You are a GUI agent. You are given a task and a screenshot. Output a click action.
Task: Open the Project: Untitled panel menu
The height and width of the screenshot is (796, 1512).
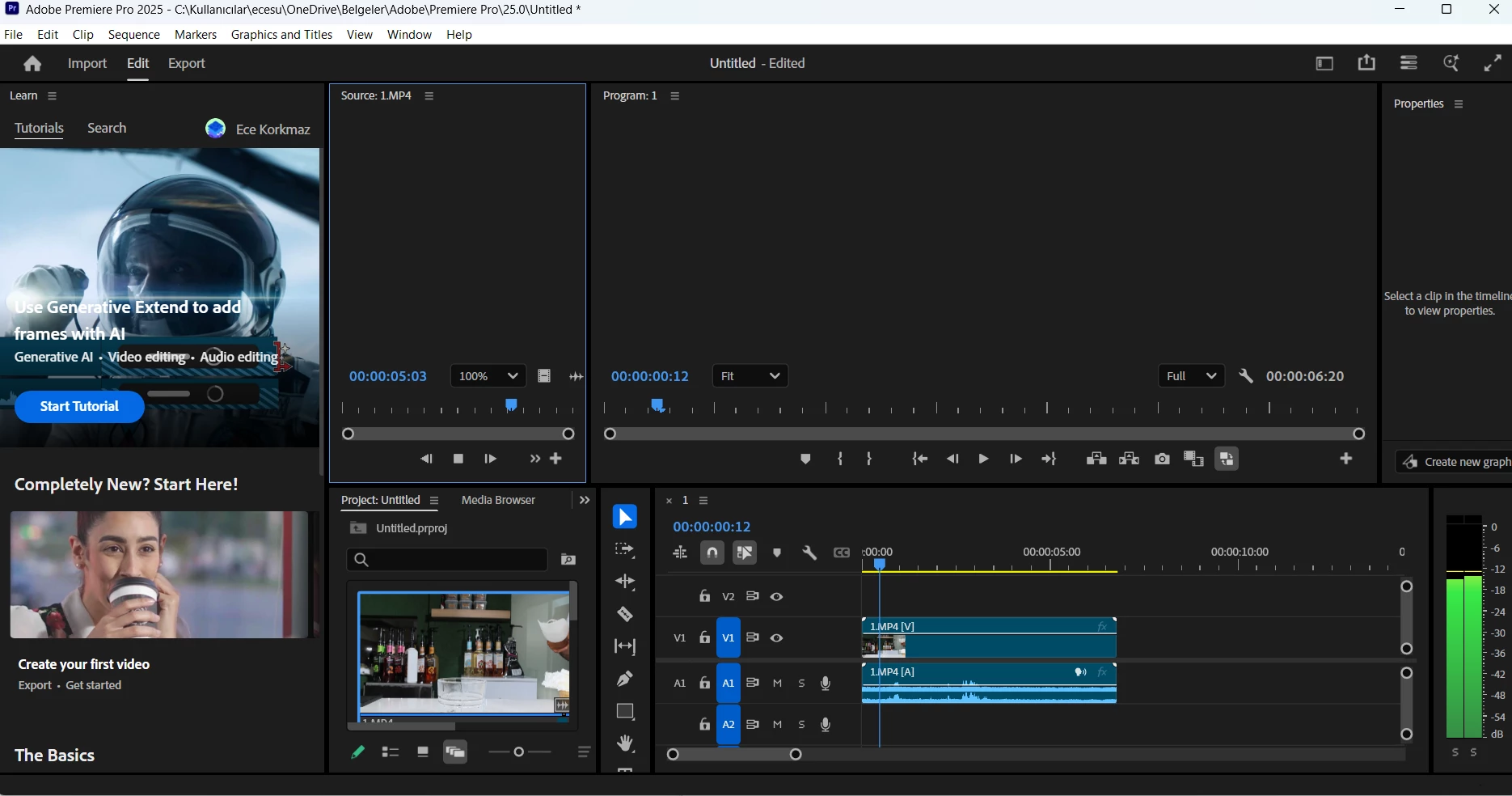(x=434, y=501)
